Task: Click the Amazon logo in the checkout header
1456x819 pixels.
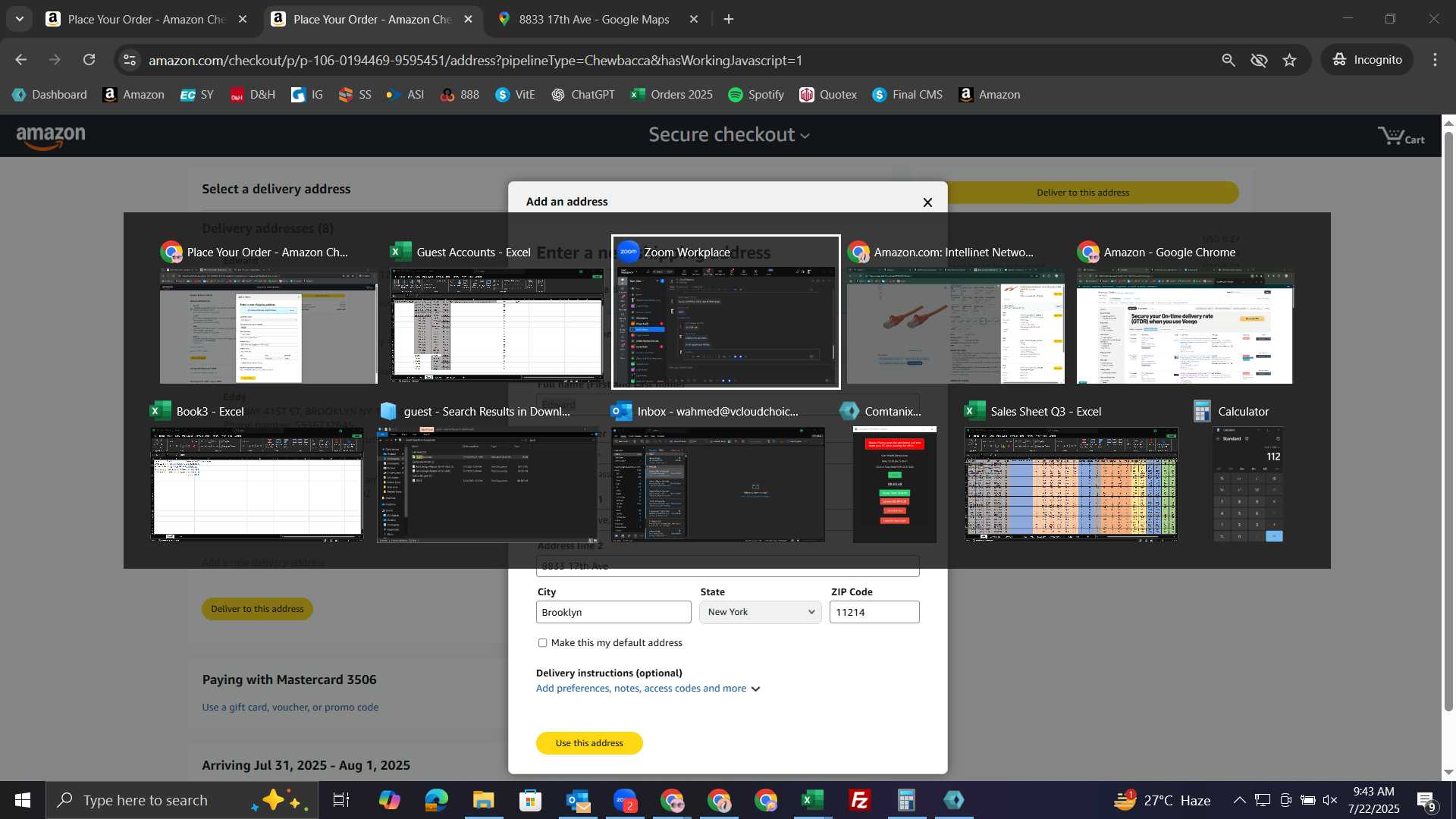Action: coord(51,136)
